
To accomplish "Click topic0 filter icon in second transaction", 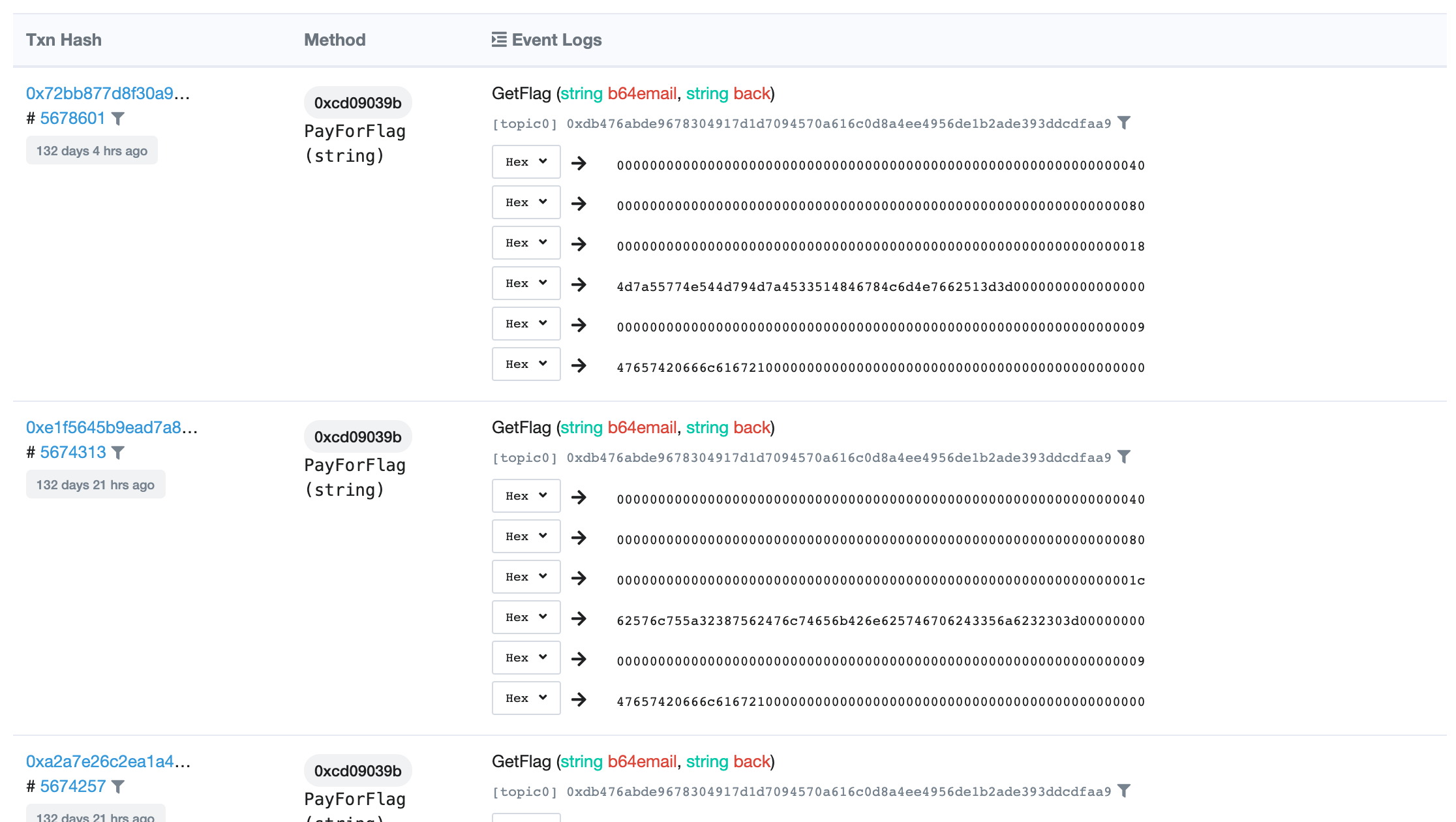I will (x=1124, y=457).
